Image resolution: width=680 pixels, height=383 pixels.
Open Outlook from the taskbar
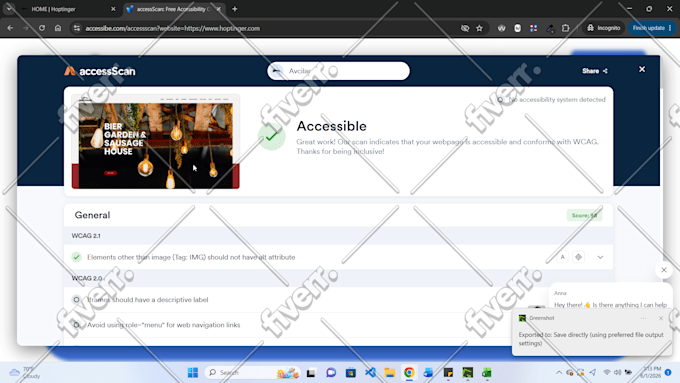(428, 373)
